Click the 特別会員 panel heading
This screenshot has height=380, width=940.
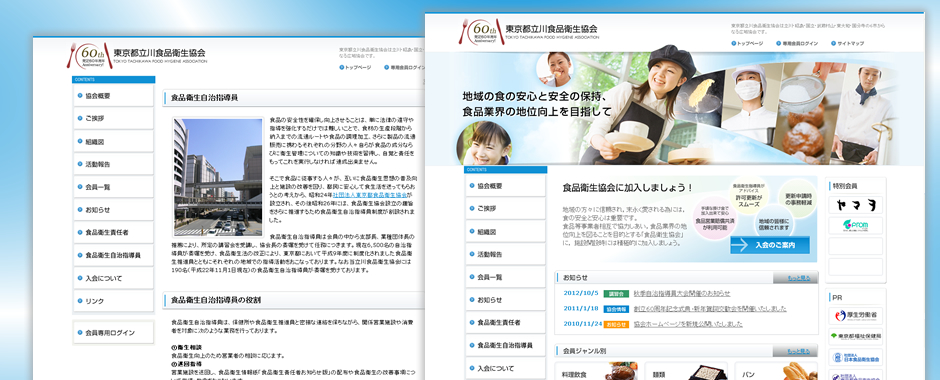845,186
